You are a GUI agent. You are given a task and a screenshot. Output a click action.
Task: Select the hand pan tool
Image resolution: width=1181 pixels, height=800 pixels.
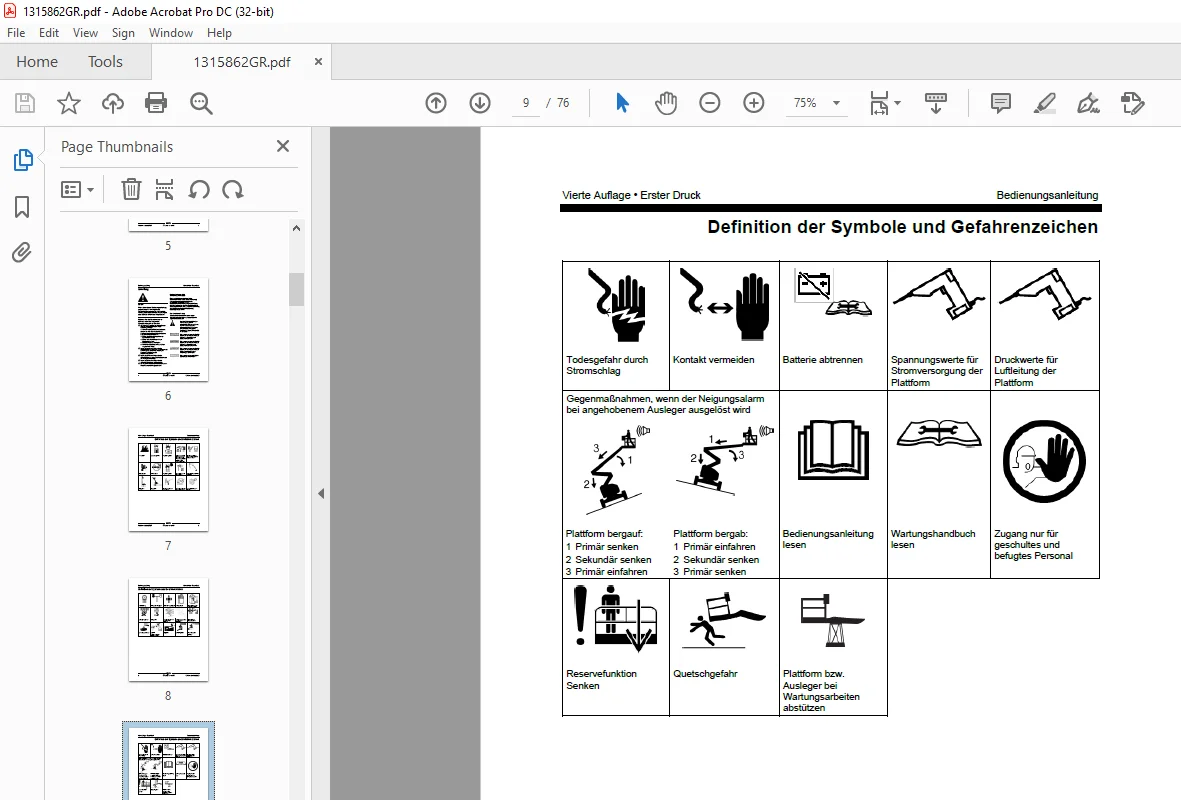coord(666,103)
